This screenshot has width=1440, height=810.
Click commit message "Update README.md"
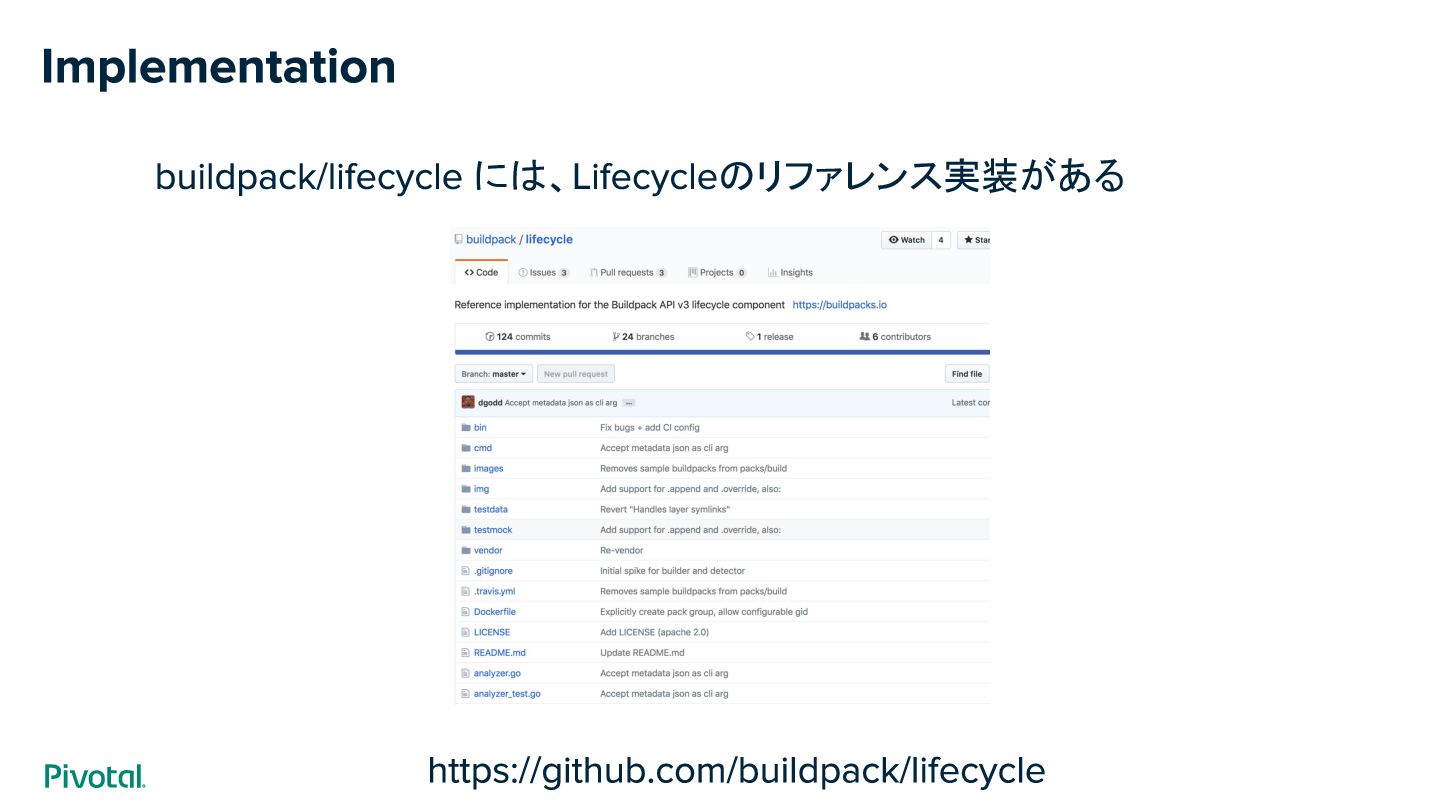pos(642,653)
